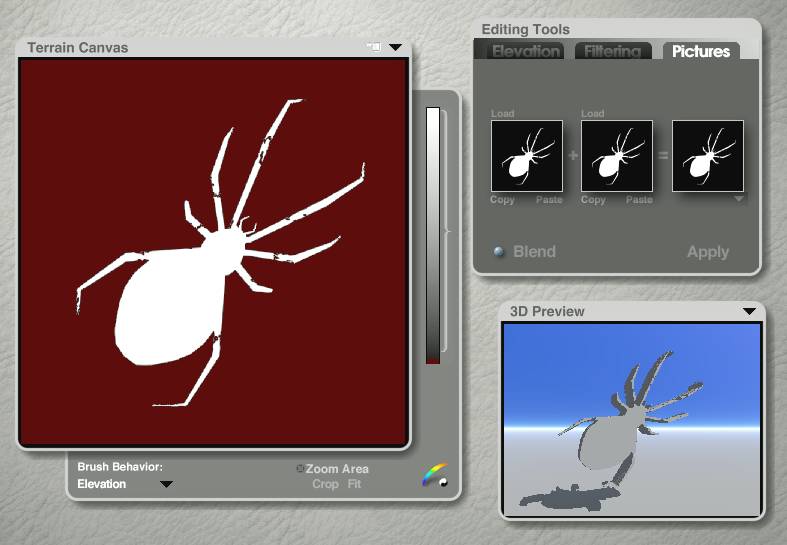Viewport: 787px width, 545px height.
Task: Click the small black-and-white yin-yang dot
Action: 443,483
